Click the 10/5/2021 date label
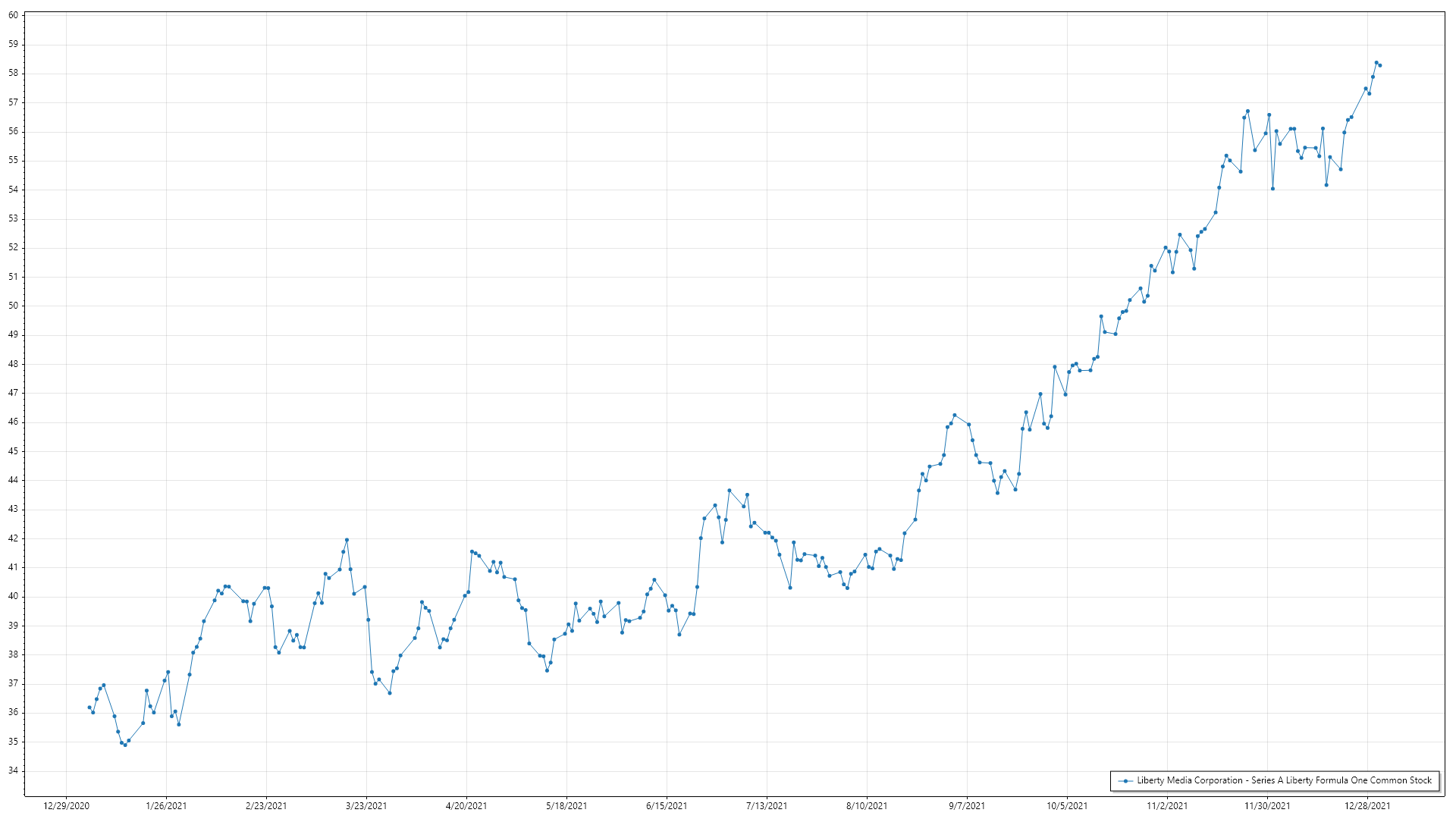Screen dimensions: 1456x819 [1067, 806]
